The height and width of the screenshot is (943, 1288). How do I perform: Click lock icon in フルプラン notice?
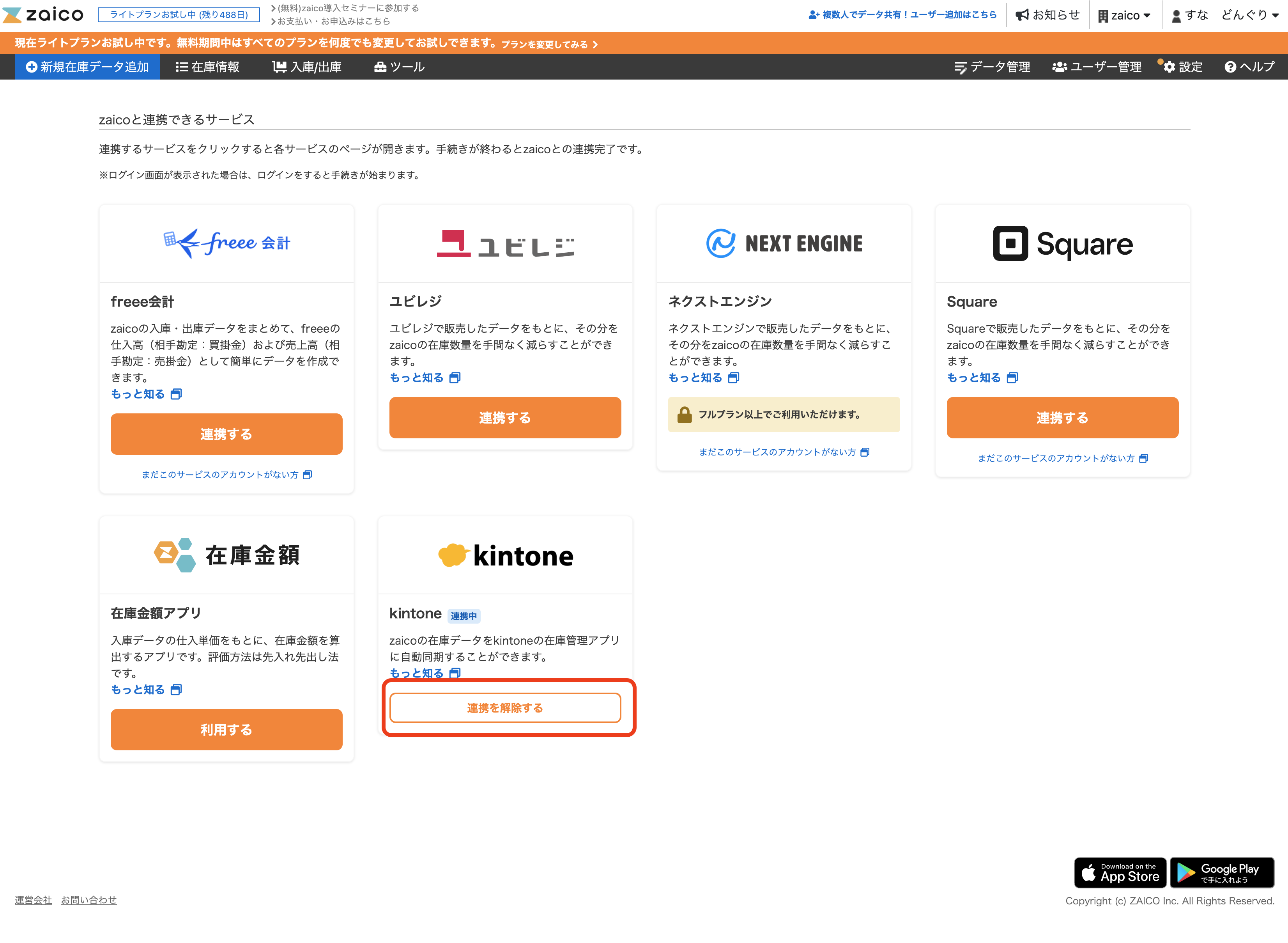684,415
